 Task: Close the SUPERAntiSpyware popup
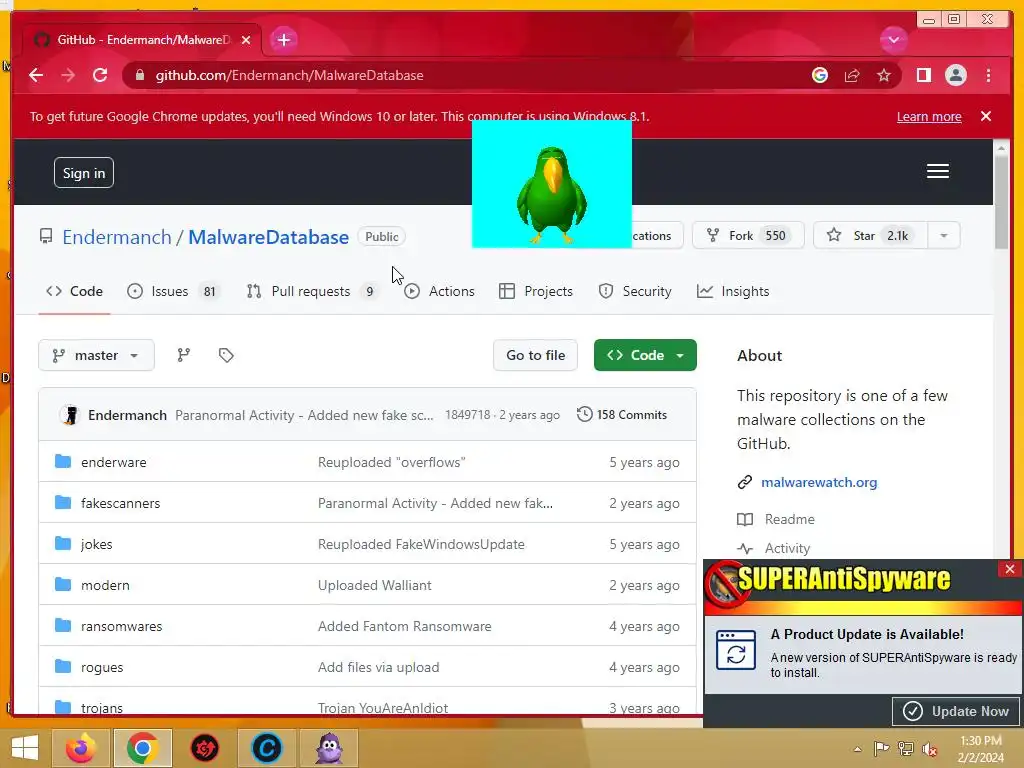tap(1010, 569)
